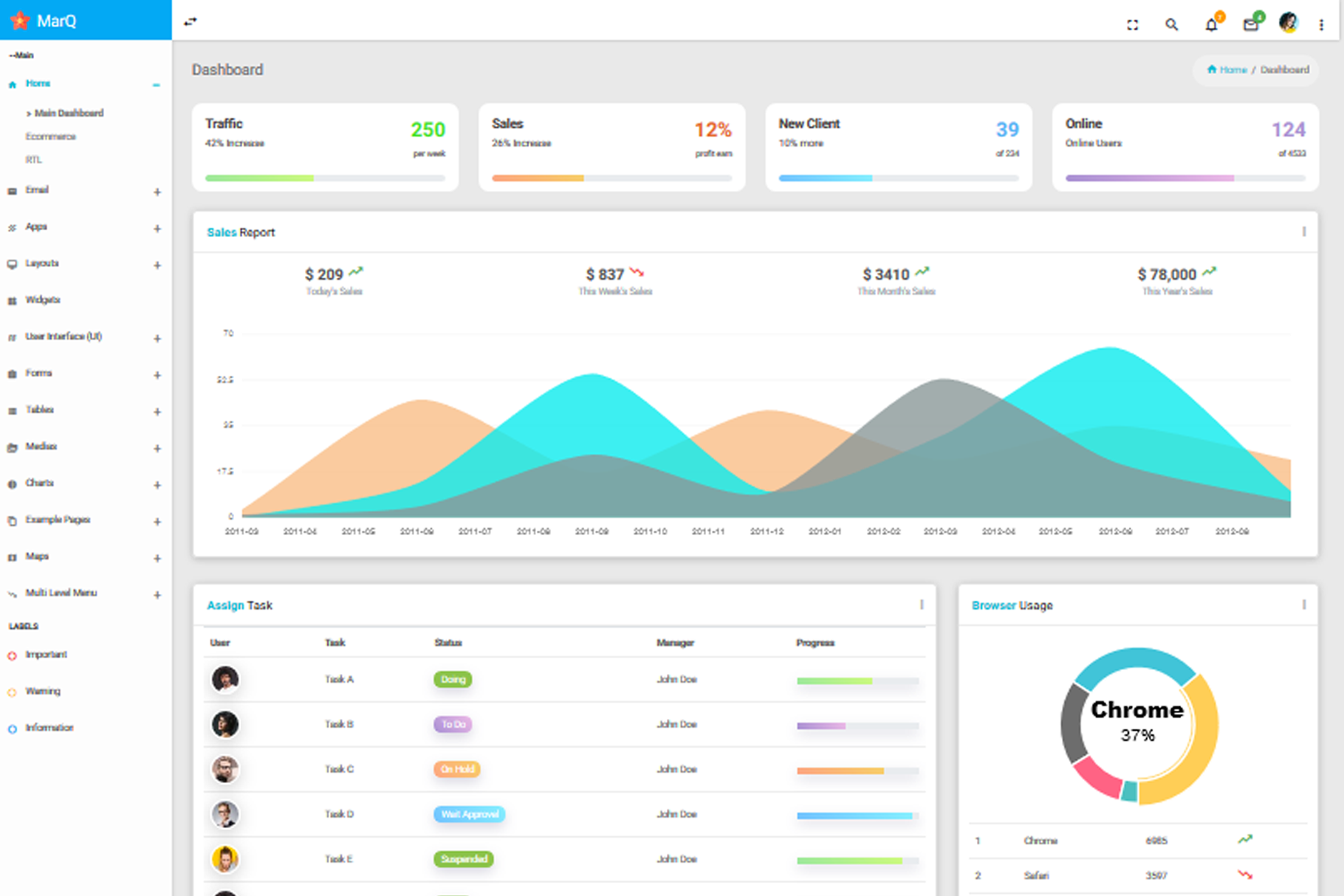Expand the Multi Level Menu item
1344x896 pixels.
(x=157, y=595)
